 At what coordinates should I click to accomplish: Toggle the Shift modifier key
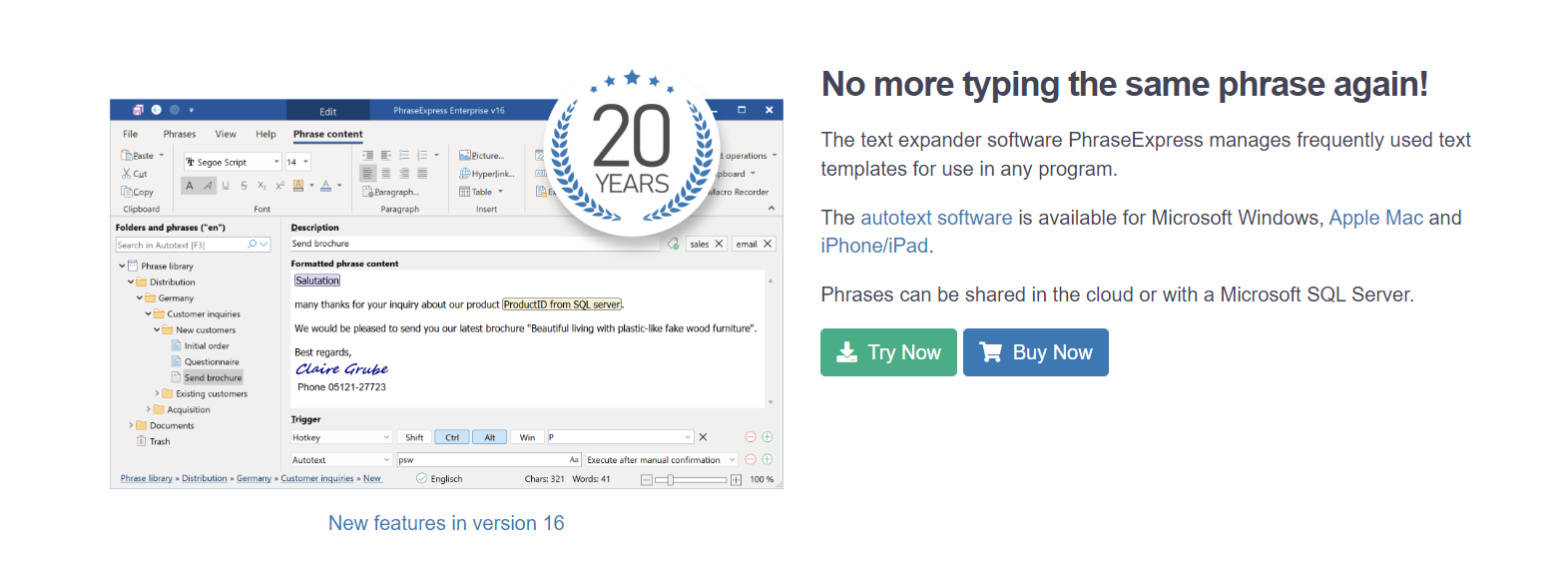[x=414, y=437]
